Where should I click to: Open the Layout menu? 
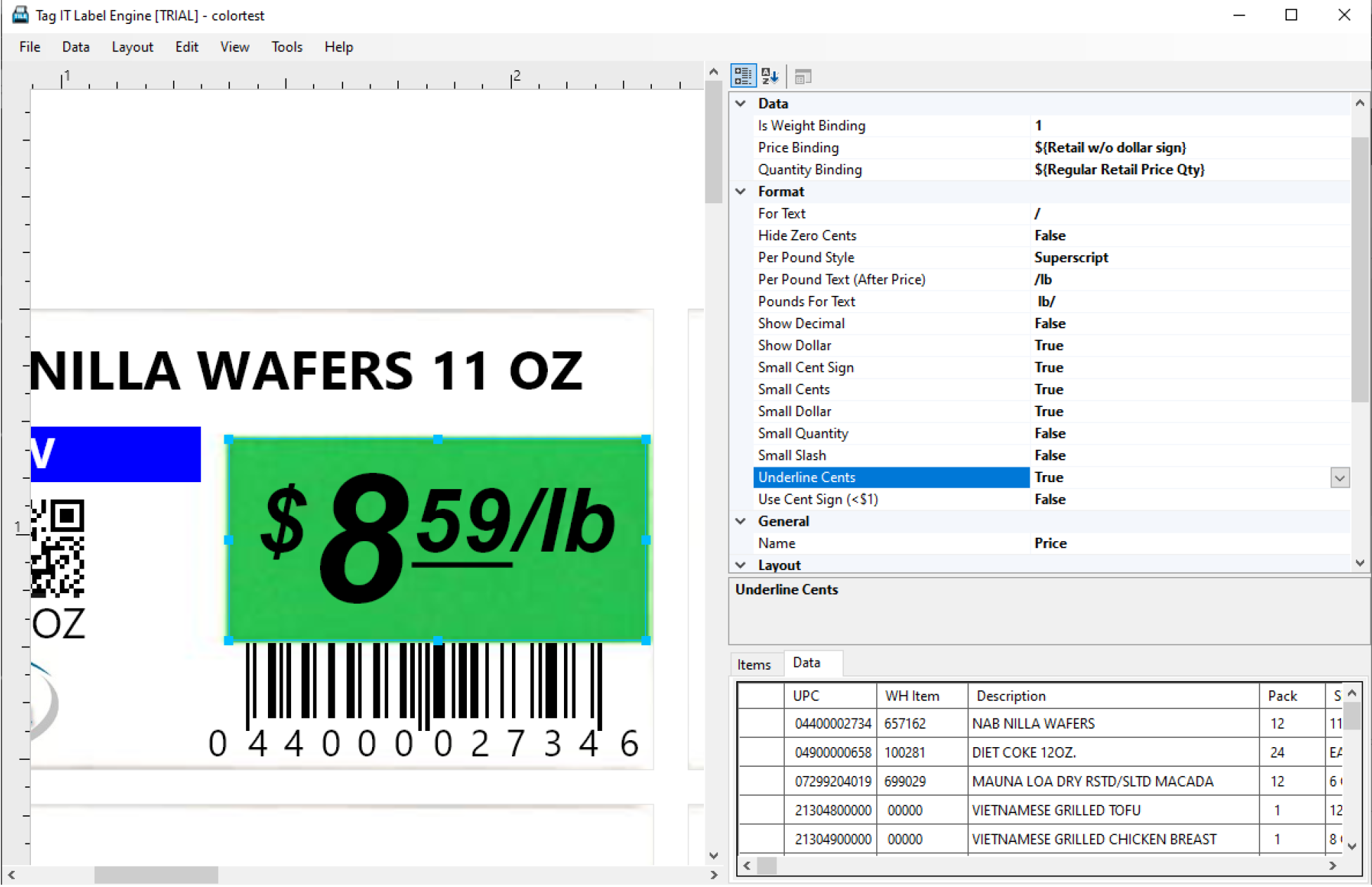[x=132, y=47]
